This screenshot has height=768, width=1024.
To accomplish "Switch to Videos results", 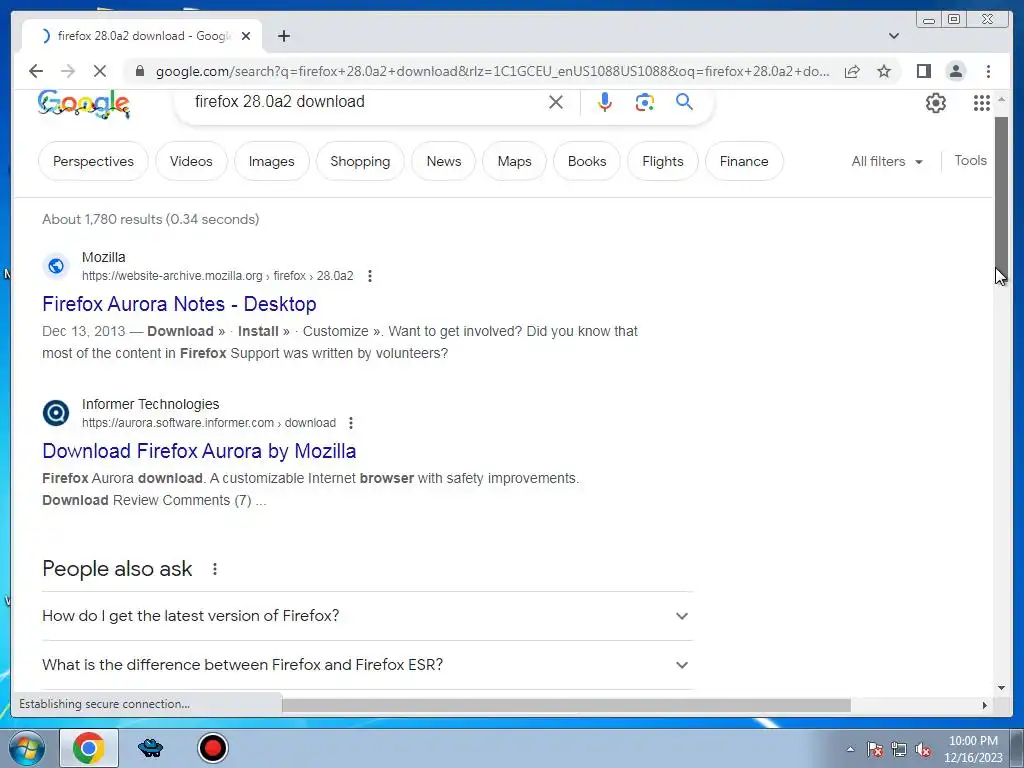I will (x=191, y=161).
